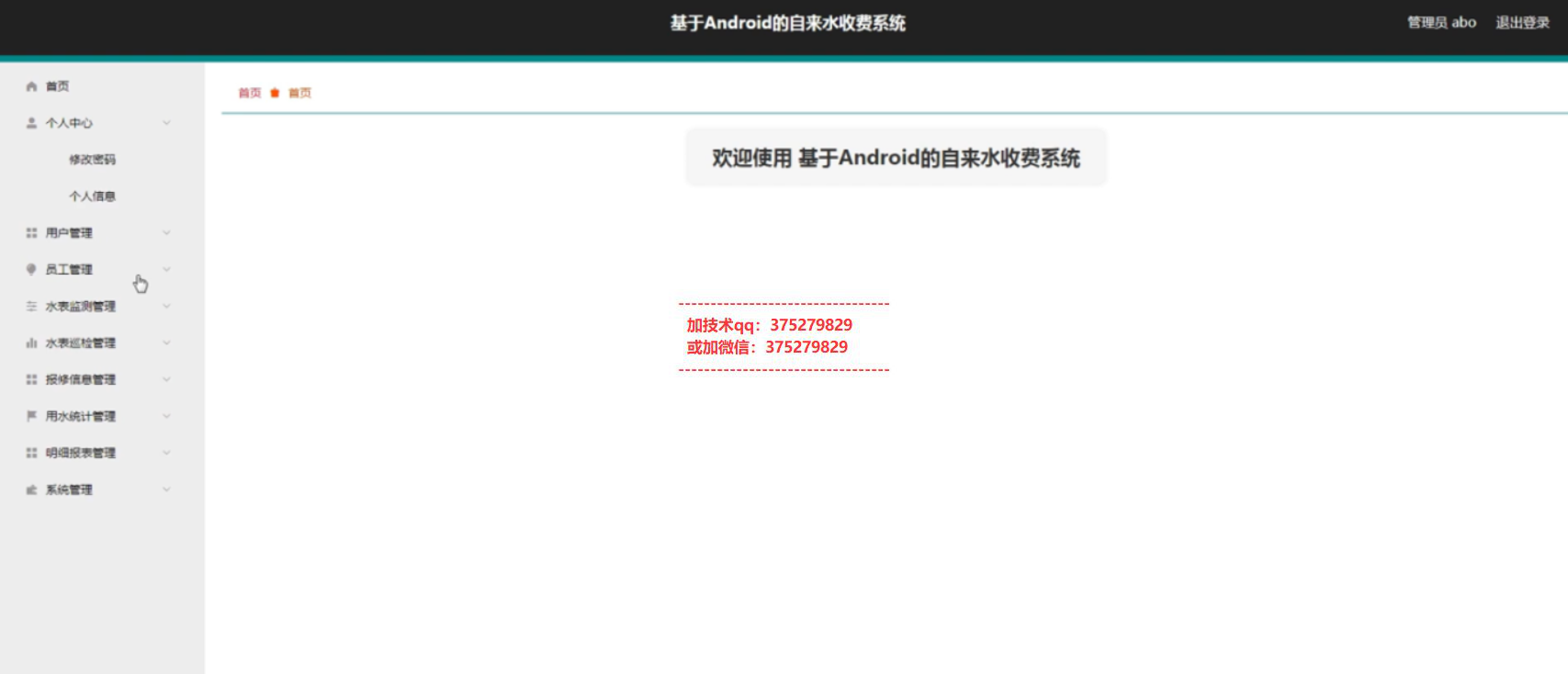The width and height of the screenshot is (1568, 674).
Task: Expand the 员工管理 chevron
Action: pyautogui.click(x=166, y=269)
